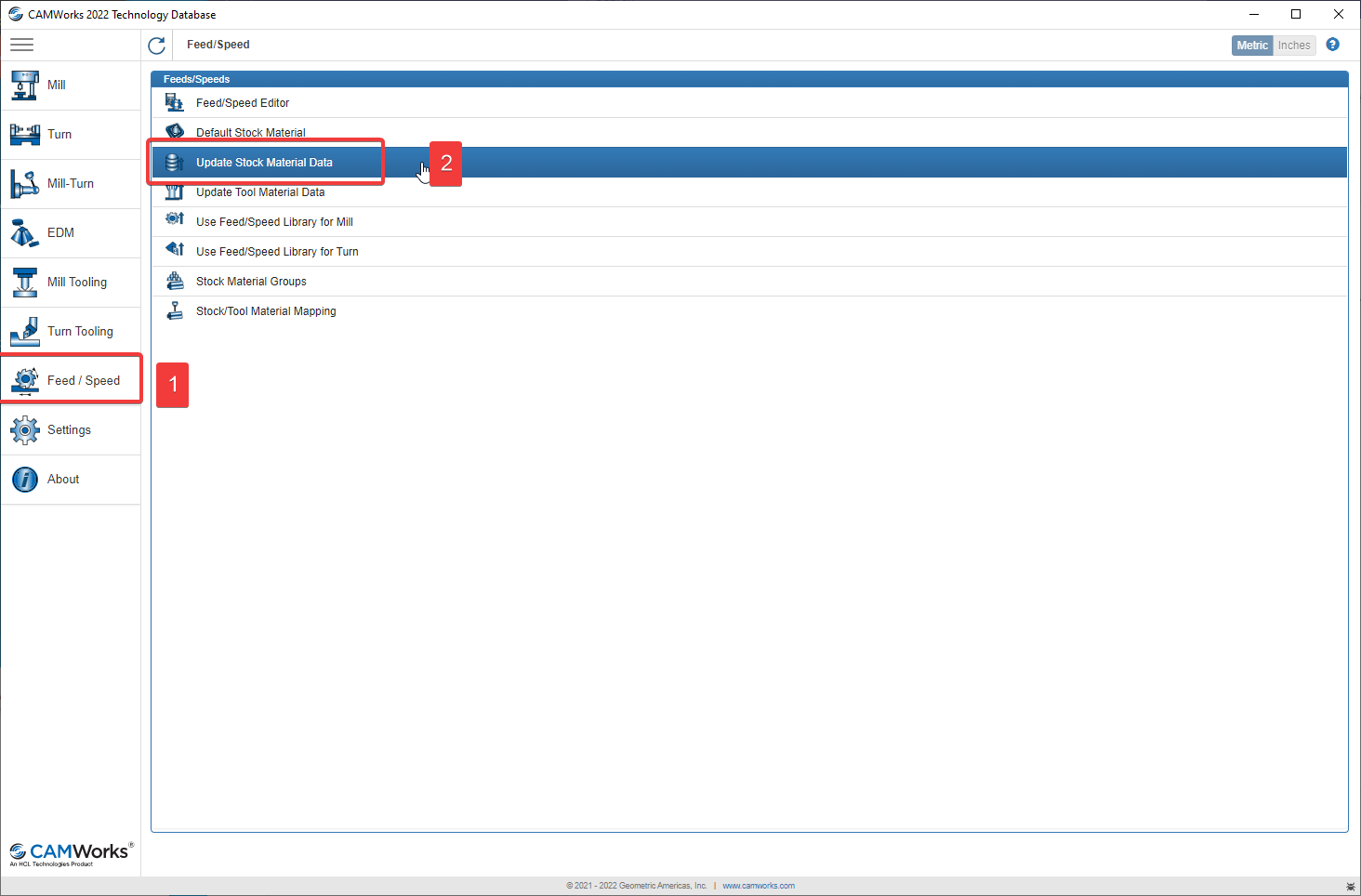The width and height of the screenshot is (1361, 896).
Task: Open help via question mark icon
Action: (x=1333, y=45)
